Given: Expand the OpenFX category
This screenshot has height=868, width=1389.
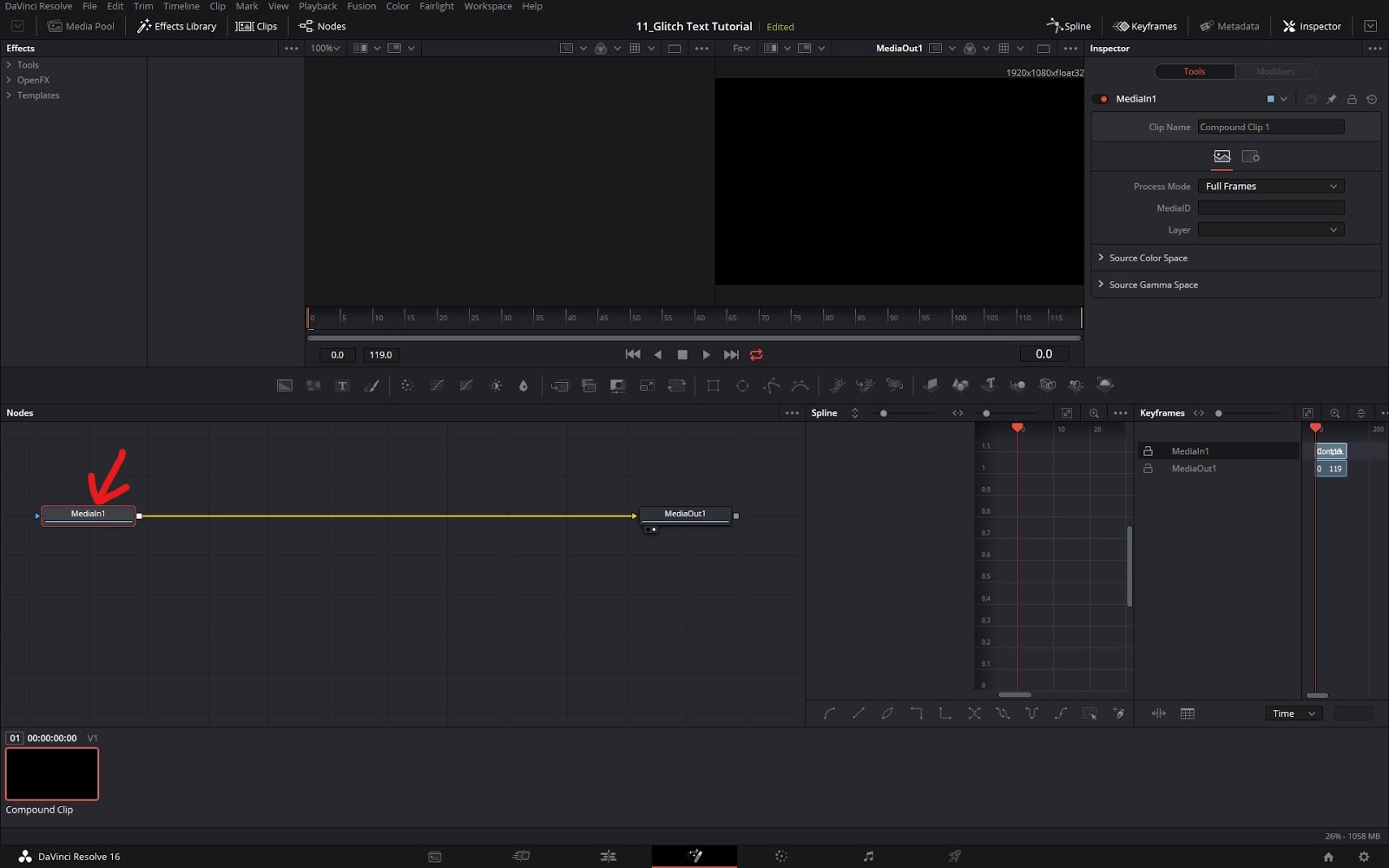Looking at the screenshot, I should [x=9, y=80].
